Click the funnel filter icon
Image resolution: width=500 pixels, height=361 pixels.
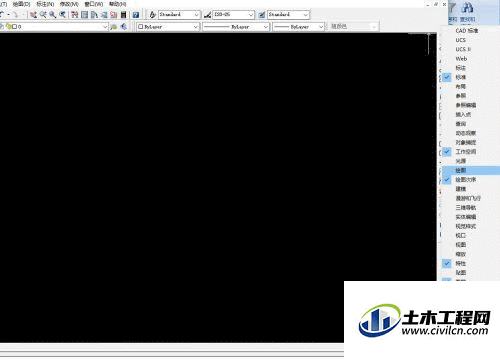(x=452, y=8)
